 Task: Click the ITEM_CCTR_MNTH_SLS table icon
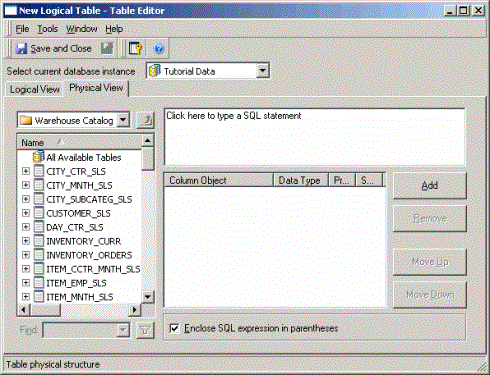39,269
